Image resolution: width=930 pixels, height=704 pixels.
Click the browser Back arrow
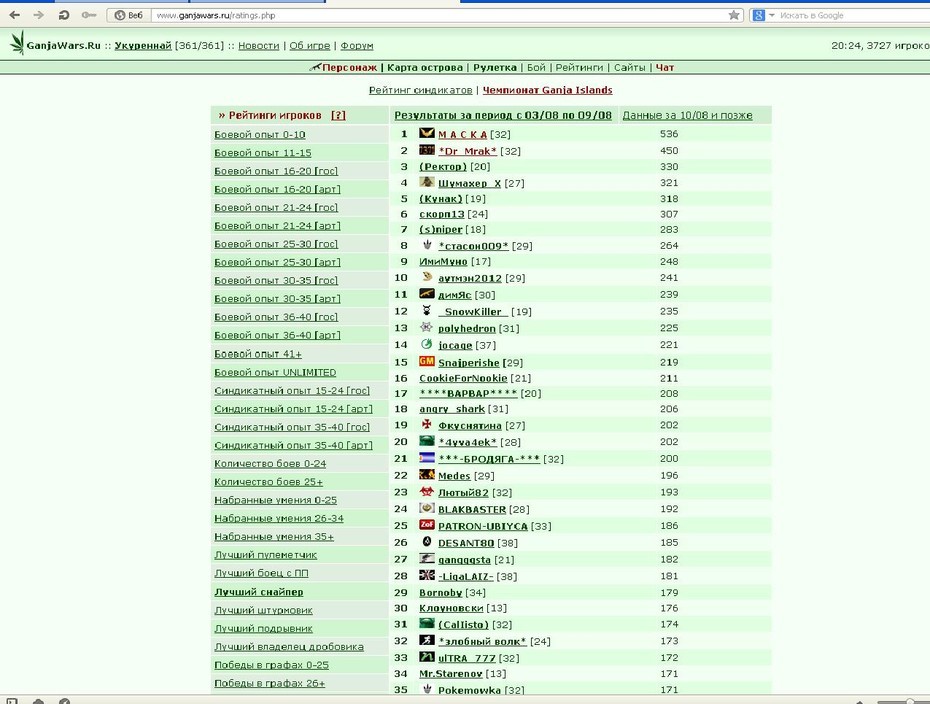pyautogui.click(x=15, y=15)
